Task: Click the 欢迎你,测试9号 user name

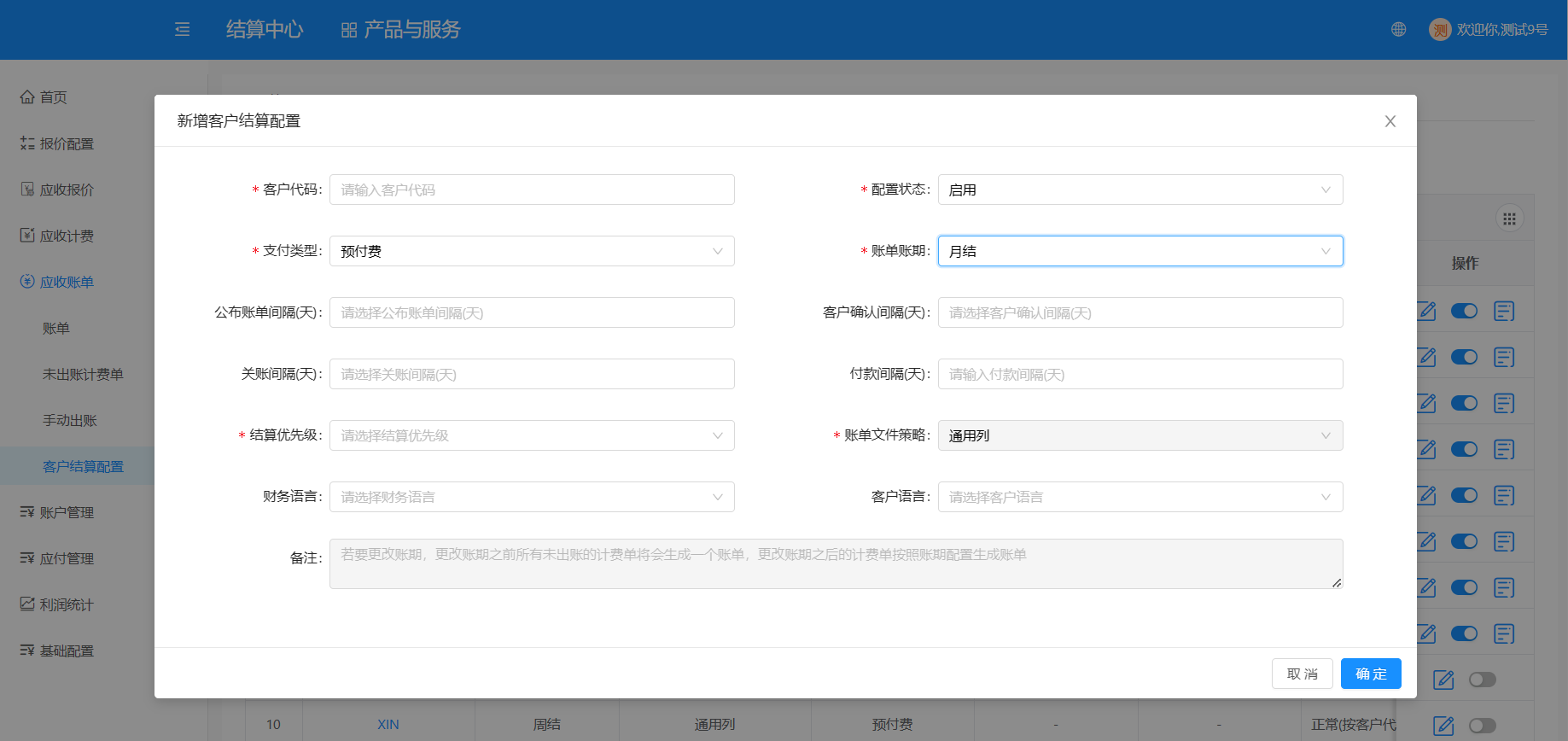Action: click(x=1502, y=30)
